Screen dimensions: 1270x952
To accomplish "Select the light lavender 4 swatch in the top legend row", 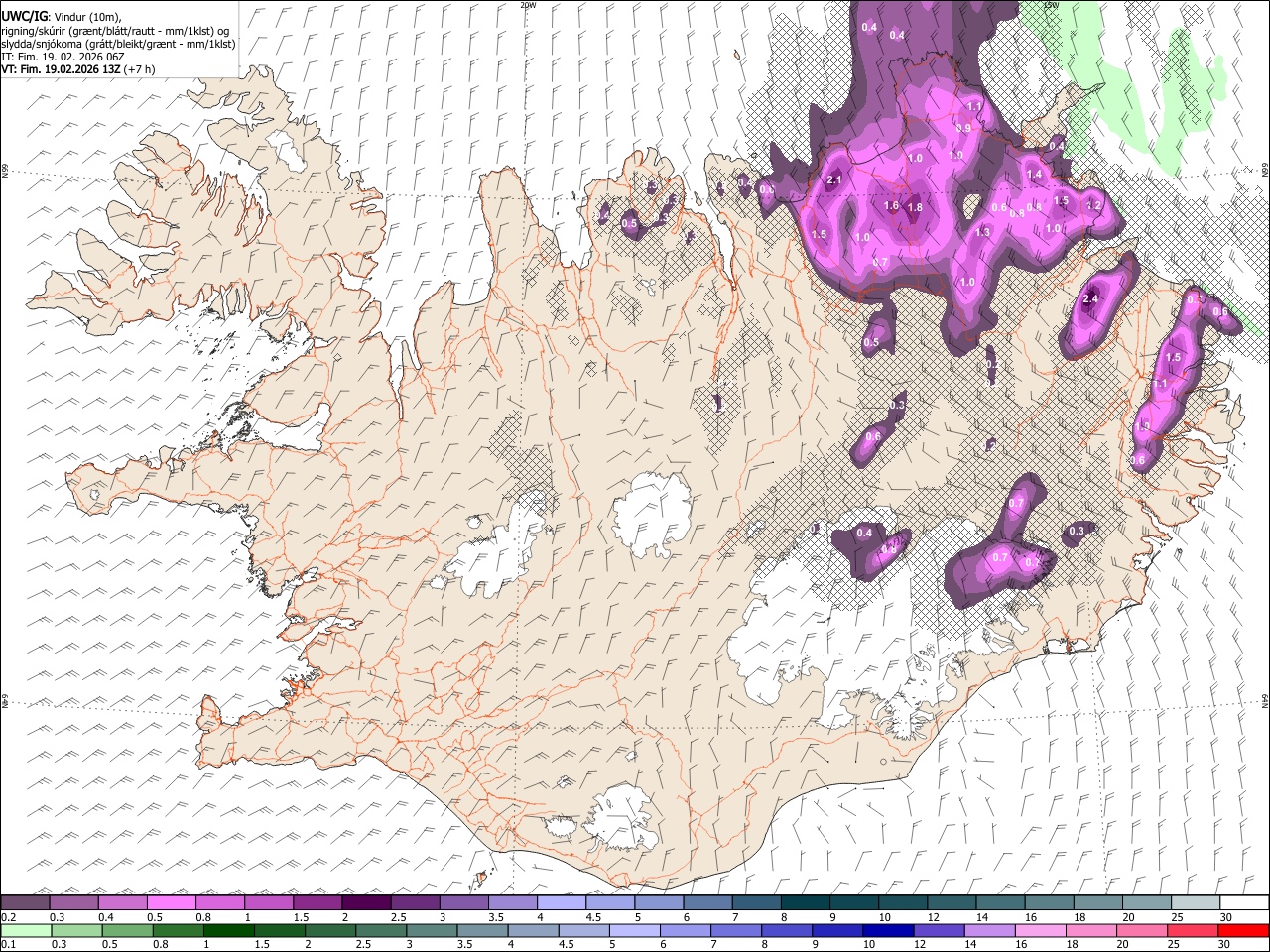I will [x=562, y=902].
